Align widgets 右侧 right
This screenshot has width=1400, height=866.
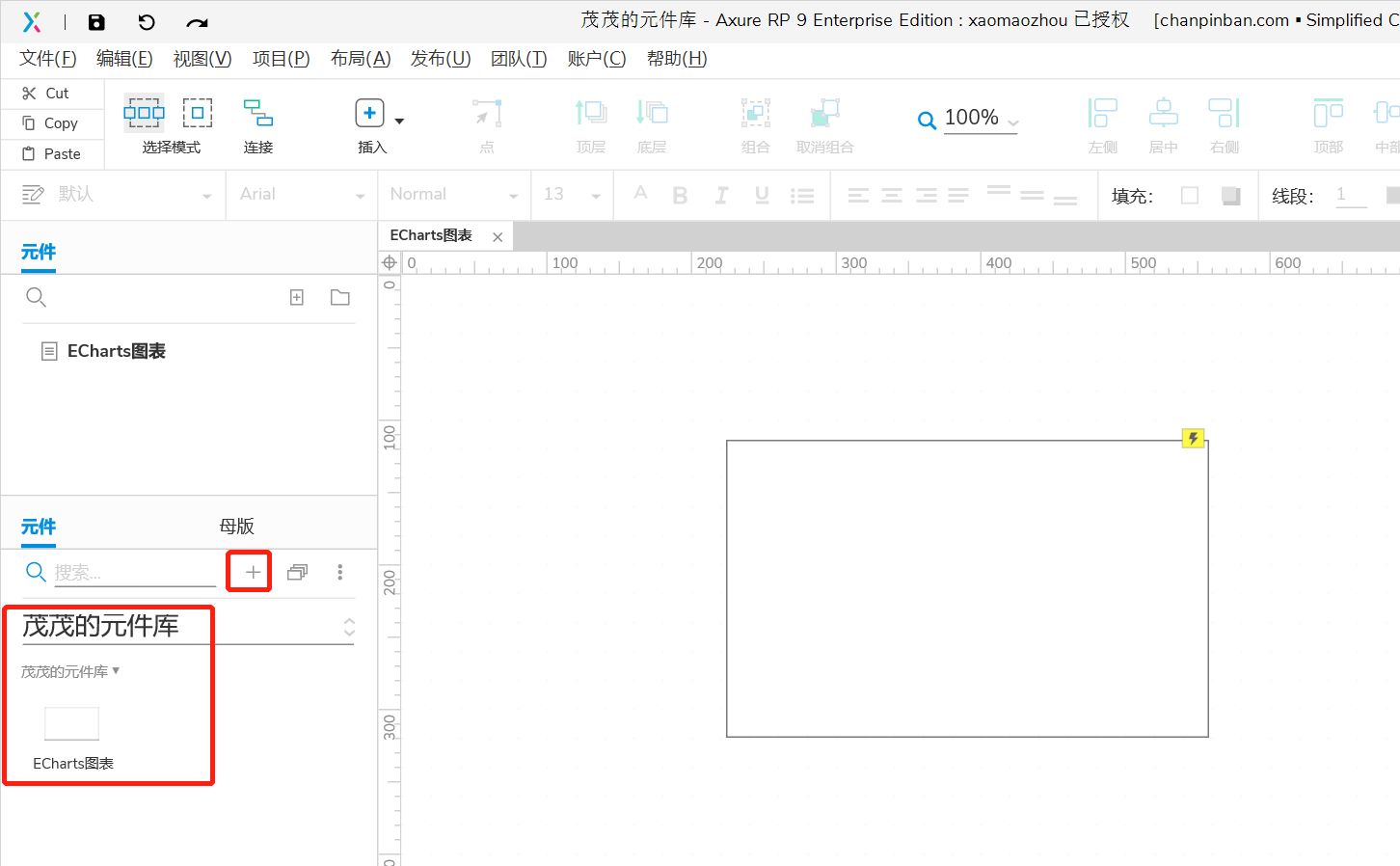(1225, 113)
